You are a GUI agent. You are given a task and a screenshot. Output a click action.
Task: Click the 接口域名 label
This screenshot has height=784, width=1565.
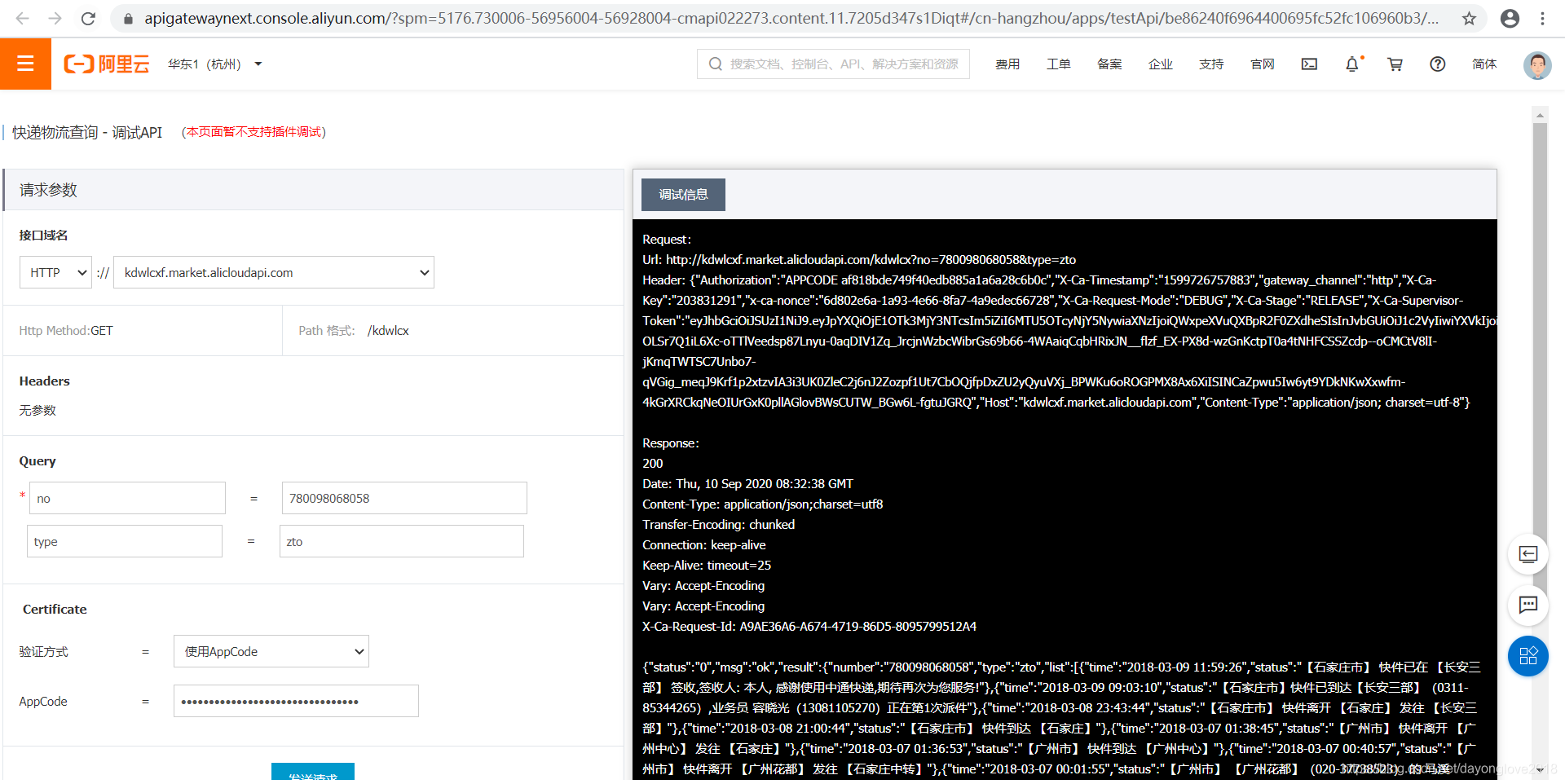[x=44, y=235]
